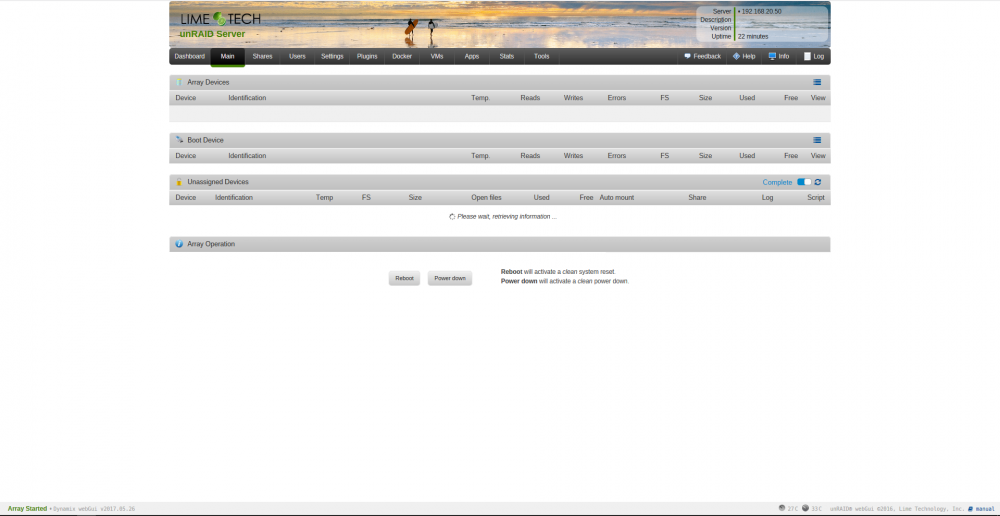Open the Log link text

tap(819, 56)
